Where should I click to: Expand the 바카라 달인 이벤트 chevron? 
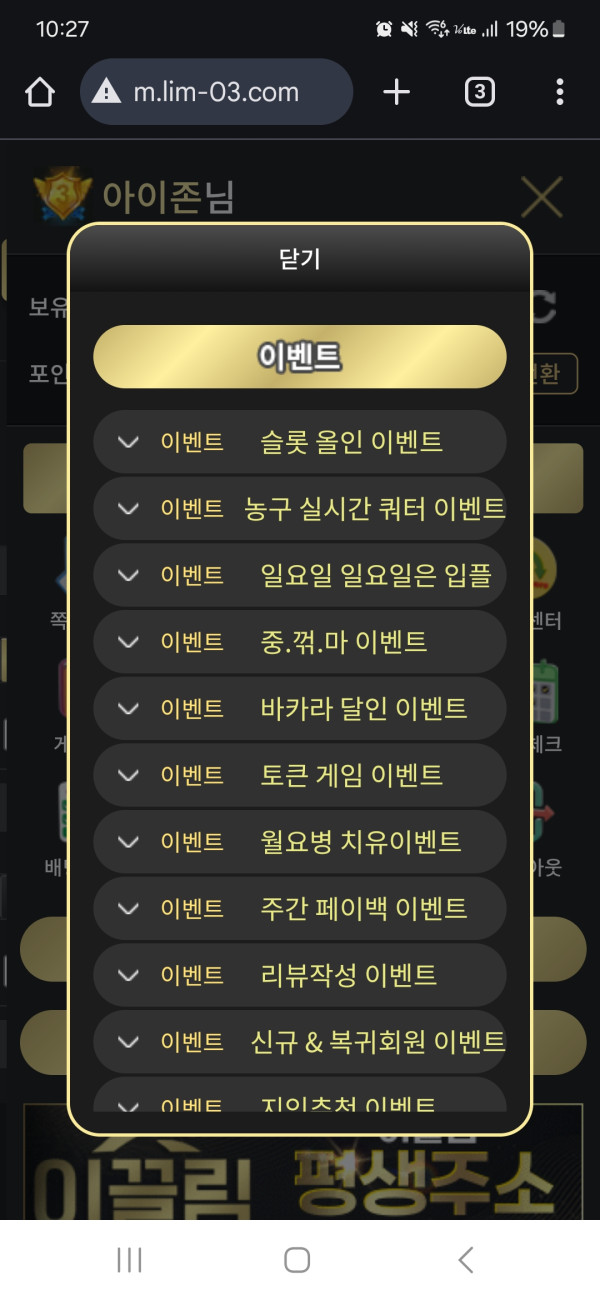(x=128, y=709)
